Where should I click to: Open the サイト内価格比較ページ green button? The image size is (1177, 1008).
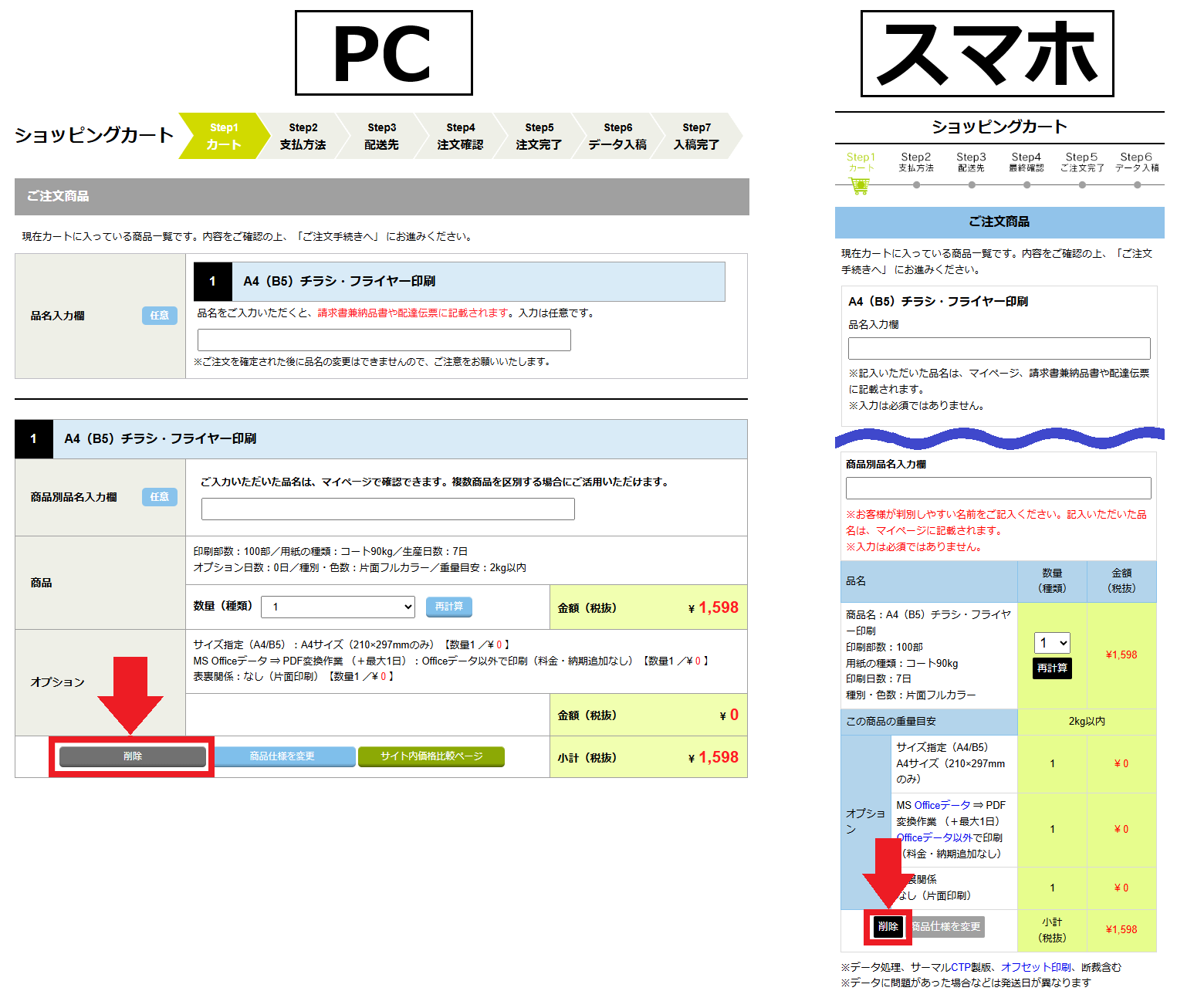click(431, 756)
